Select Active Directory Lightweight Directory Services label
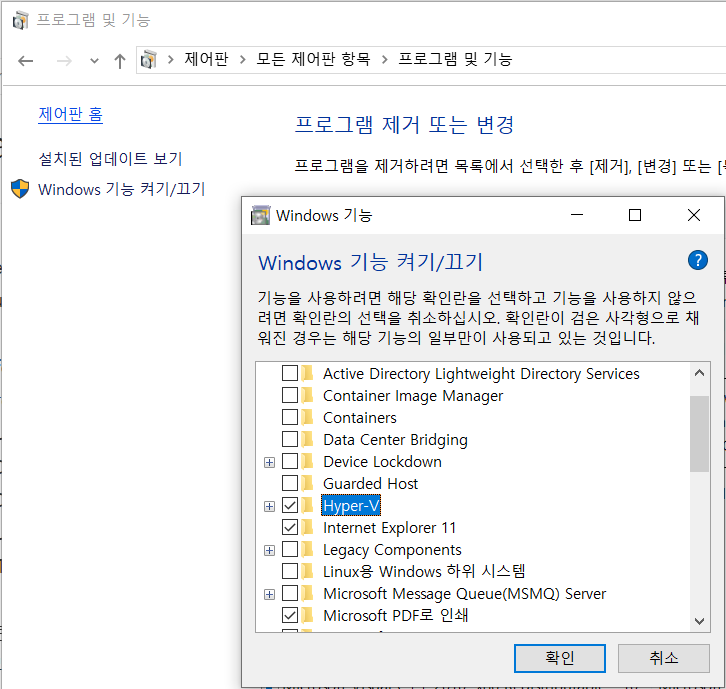The image size is (726, 689). (481, 374)
